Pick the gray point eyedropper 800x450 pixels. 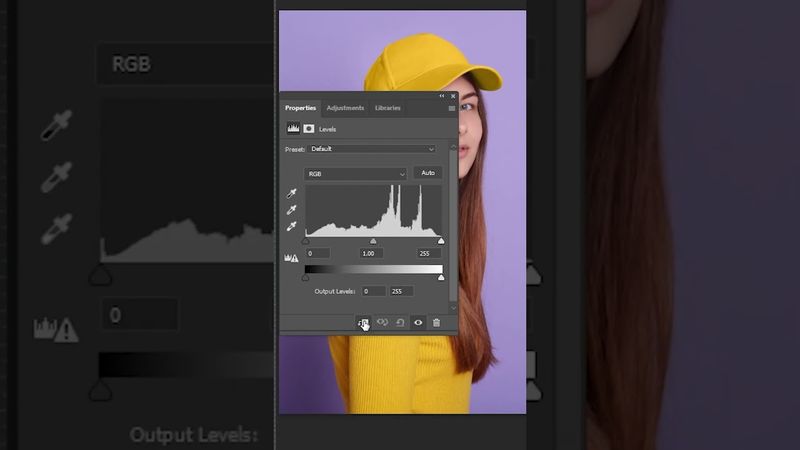291,210
